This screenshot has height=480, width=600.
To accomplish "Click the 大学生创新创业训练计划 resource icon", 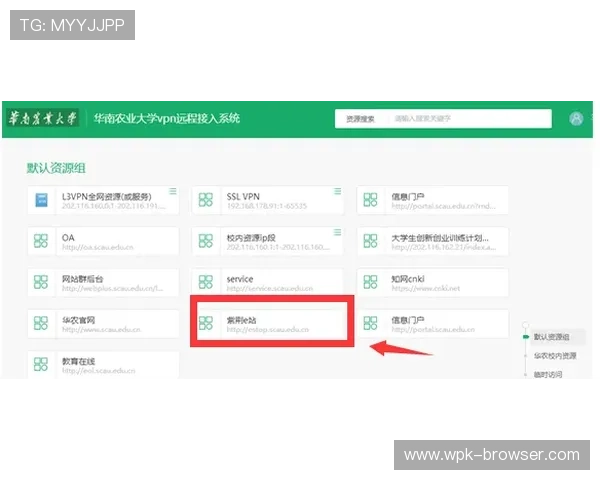I will coord(370,241).
